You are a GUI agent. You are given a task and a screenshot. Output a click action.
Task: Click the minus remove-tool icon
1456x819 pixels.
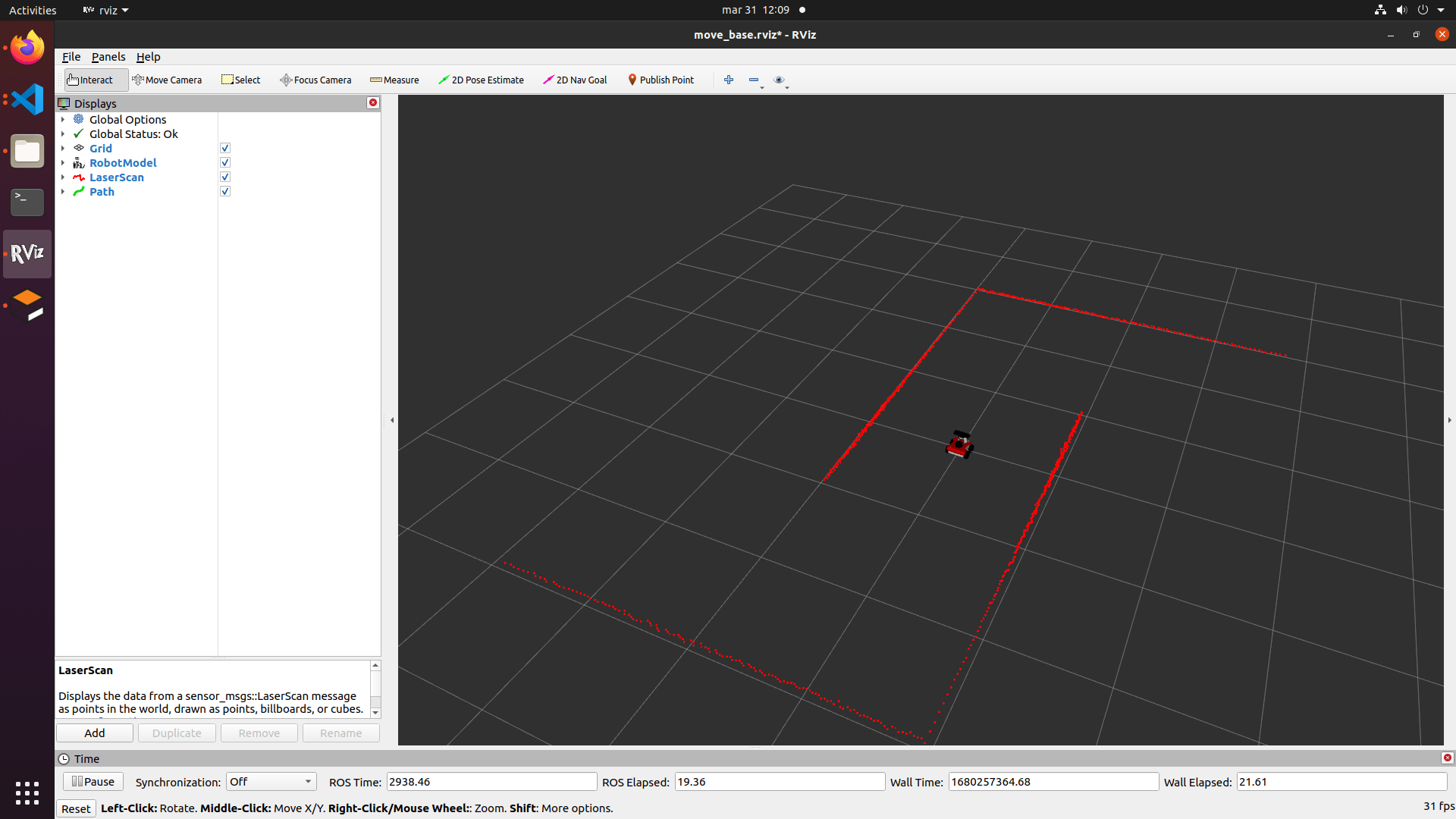[754, 80]
